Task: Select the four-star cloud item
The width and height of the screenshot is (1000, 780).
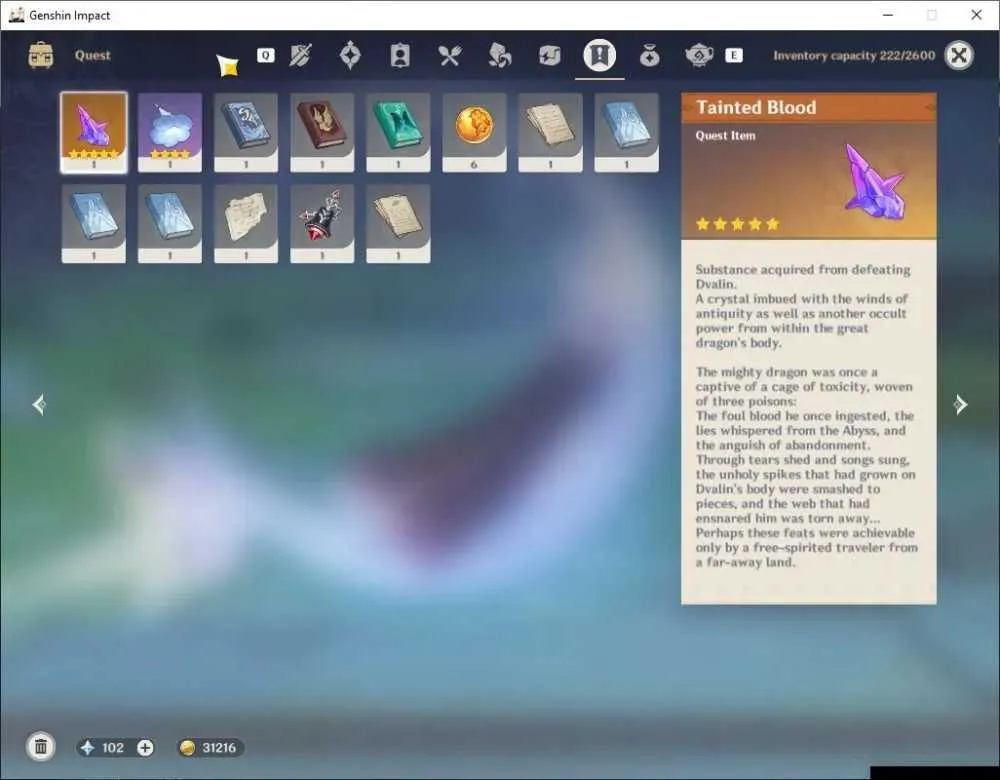Action: click(170, 133)
